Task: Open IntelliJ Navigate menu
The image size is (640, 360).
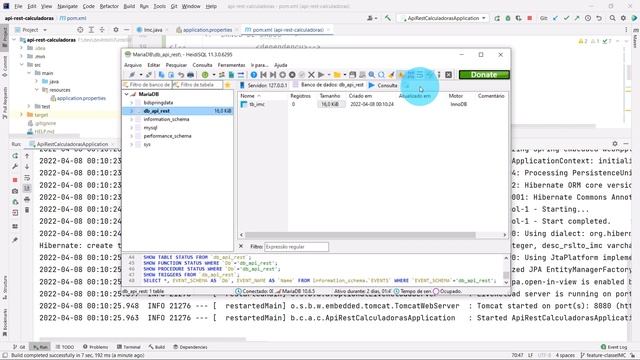Action: 67,6
